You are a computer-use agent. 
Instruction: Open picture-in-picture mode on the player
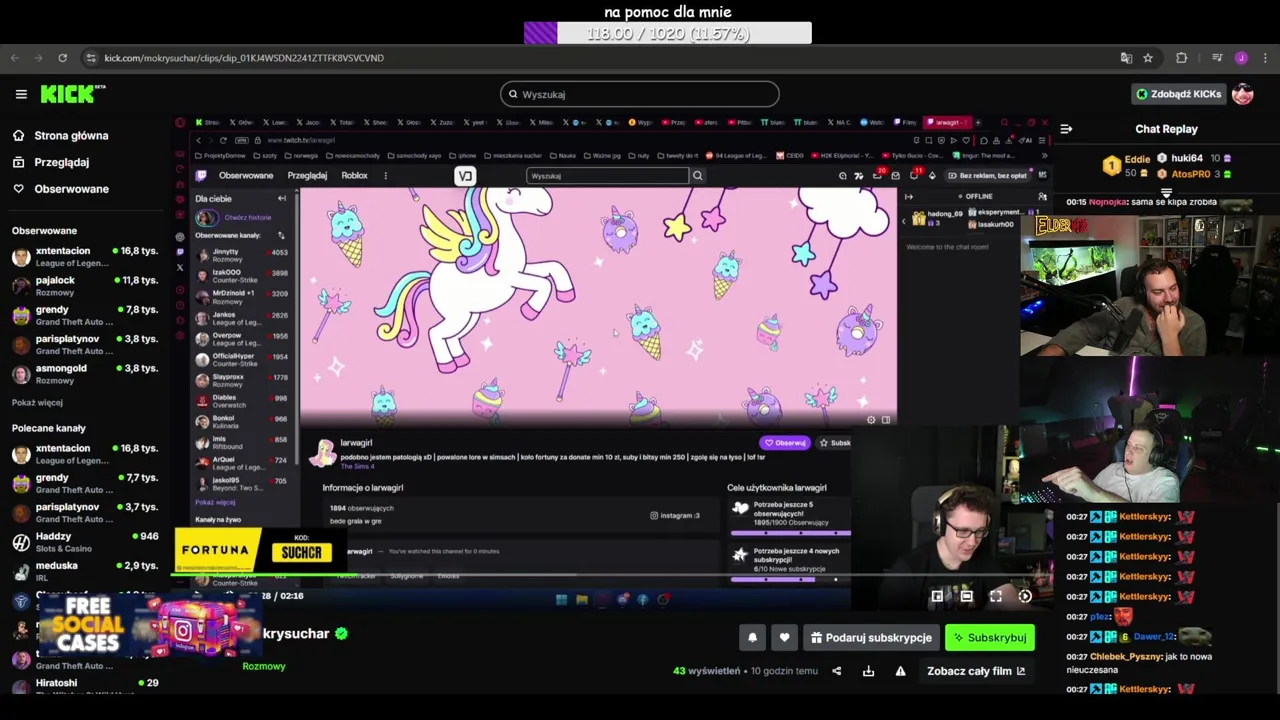(937, 596)
